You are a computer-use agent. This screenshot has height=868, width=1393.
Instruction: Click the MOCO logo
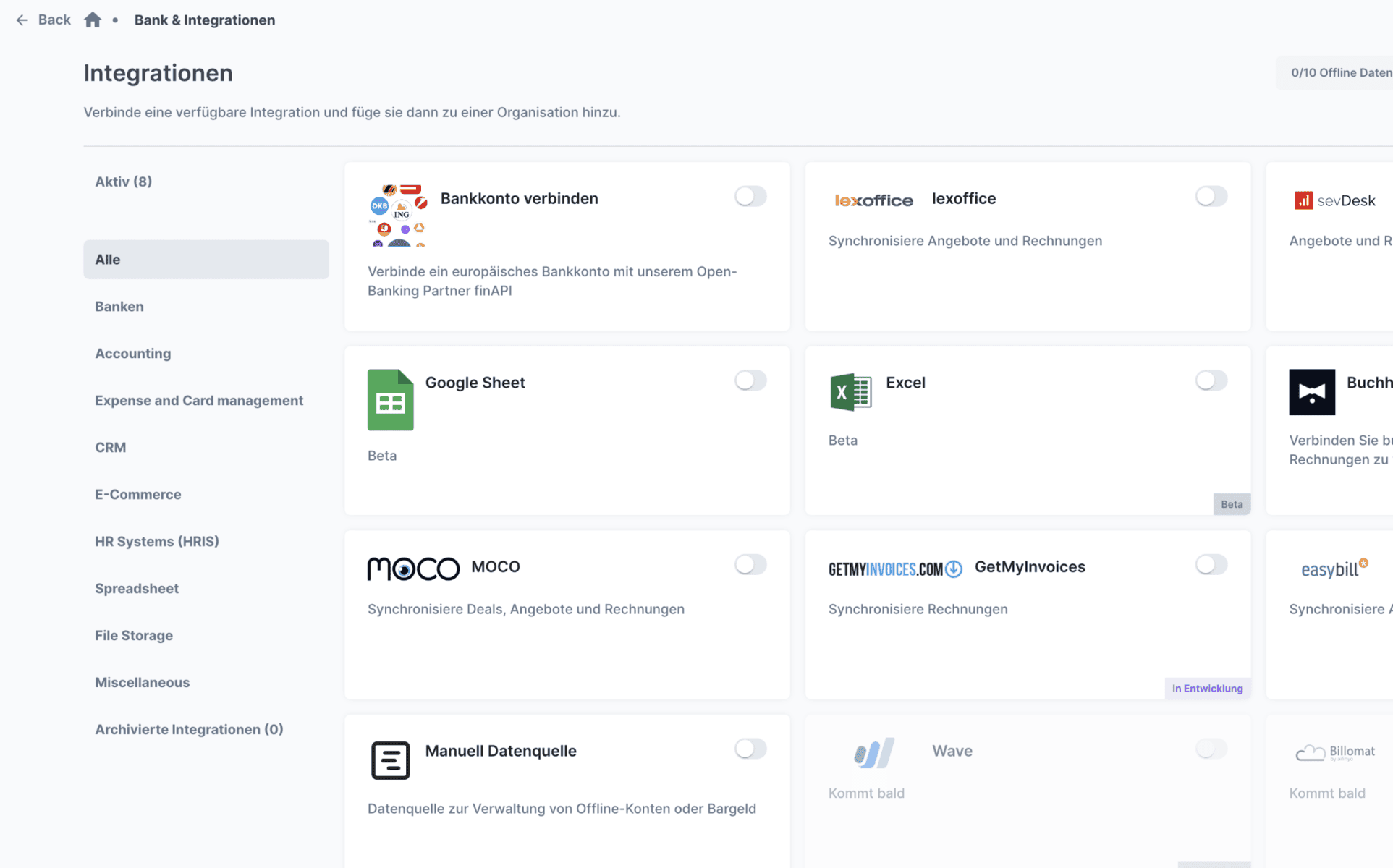click(413, 569)
